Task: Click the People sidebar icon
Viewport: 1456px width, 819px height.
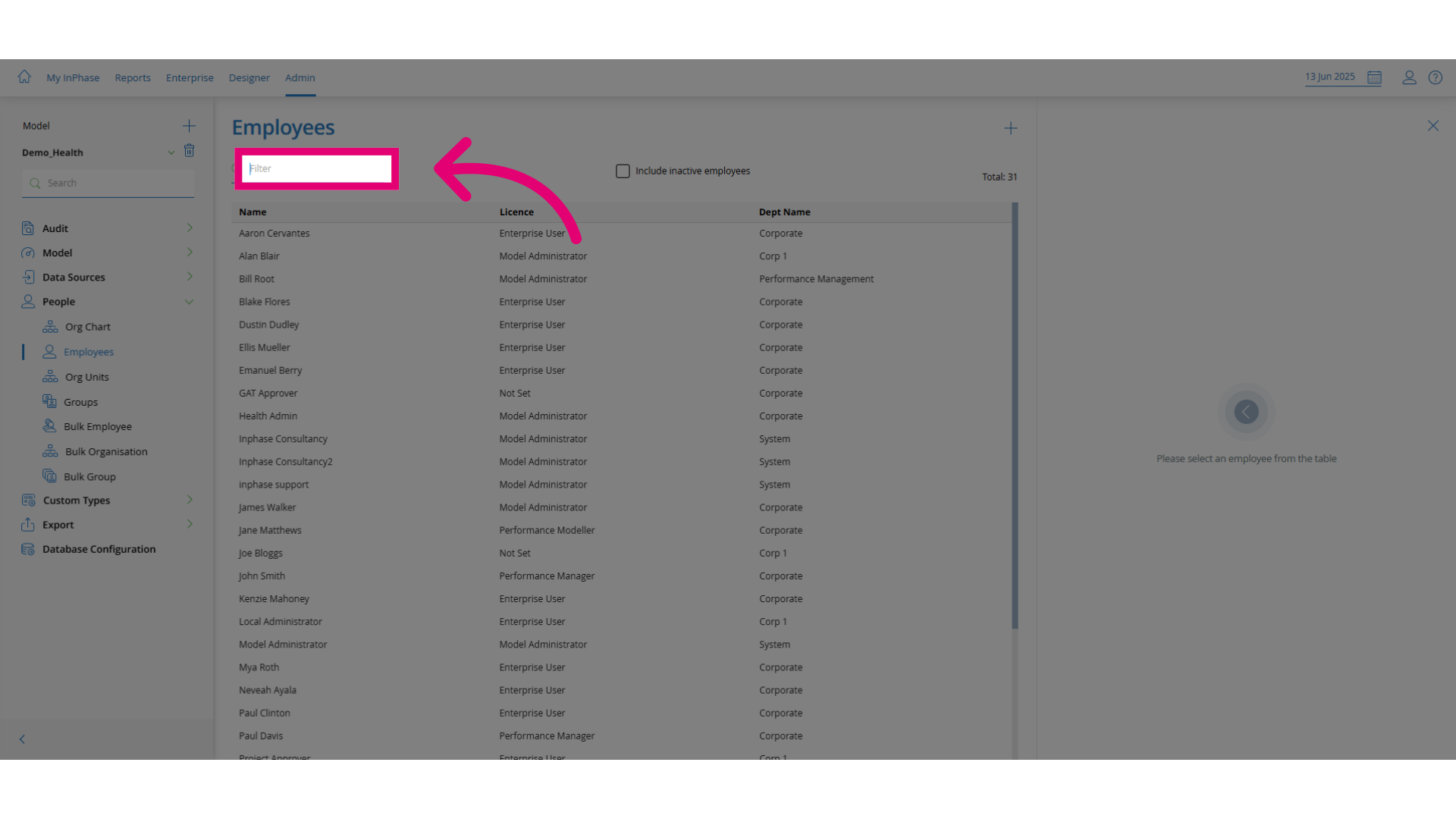Action: [x=28, y=301]
